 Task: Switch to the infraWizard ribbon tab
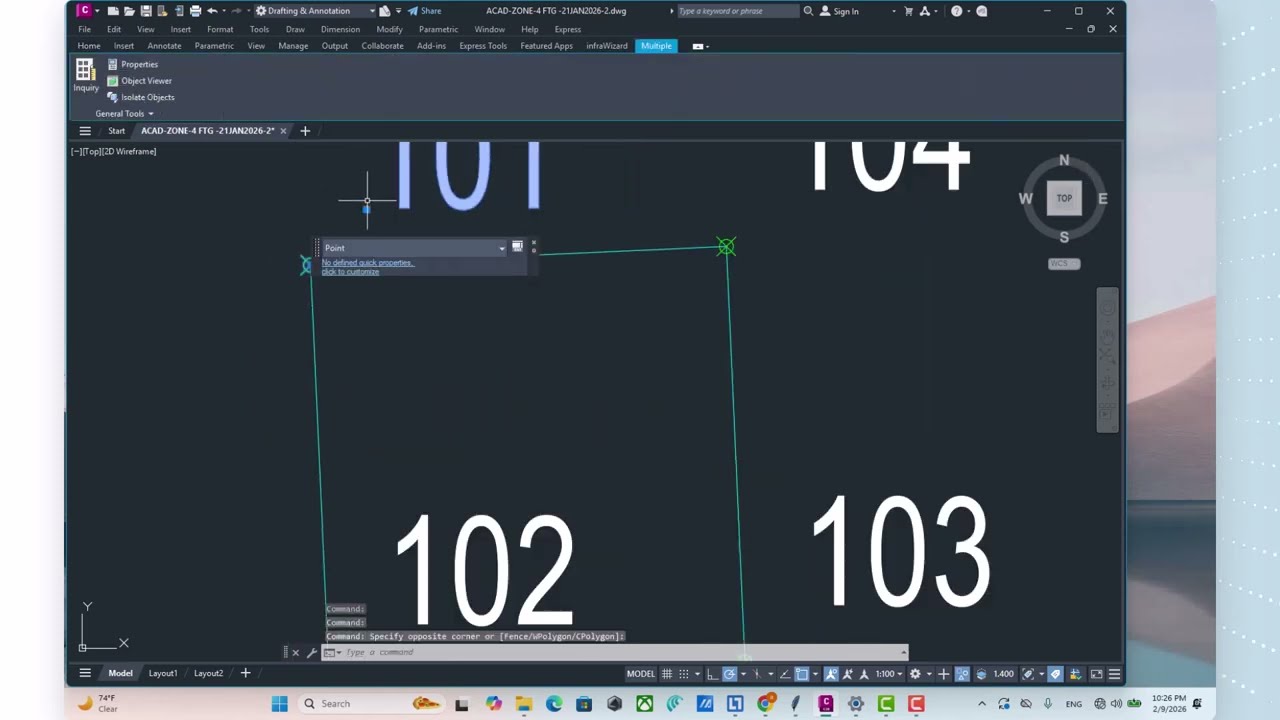pyautogui.click(x=607, y=46)
